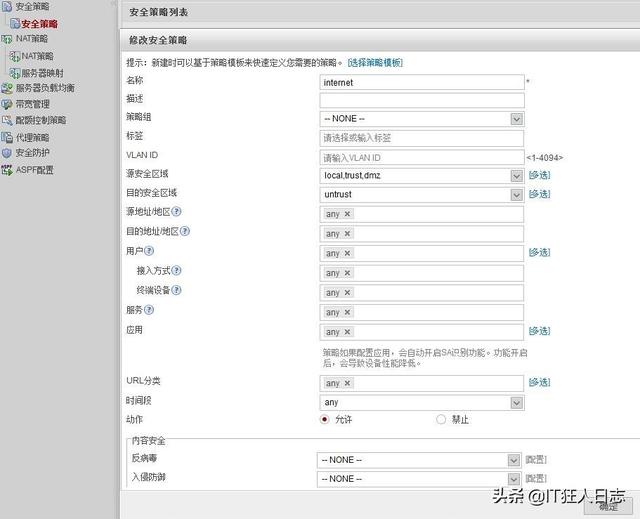The width and height of the screenshot is (640, 519).
Task: Remove the any tag in 用户 field
Action: (347, 253)
